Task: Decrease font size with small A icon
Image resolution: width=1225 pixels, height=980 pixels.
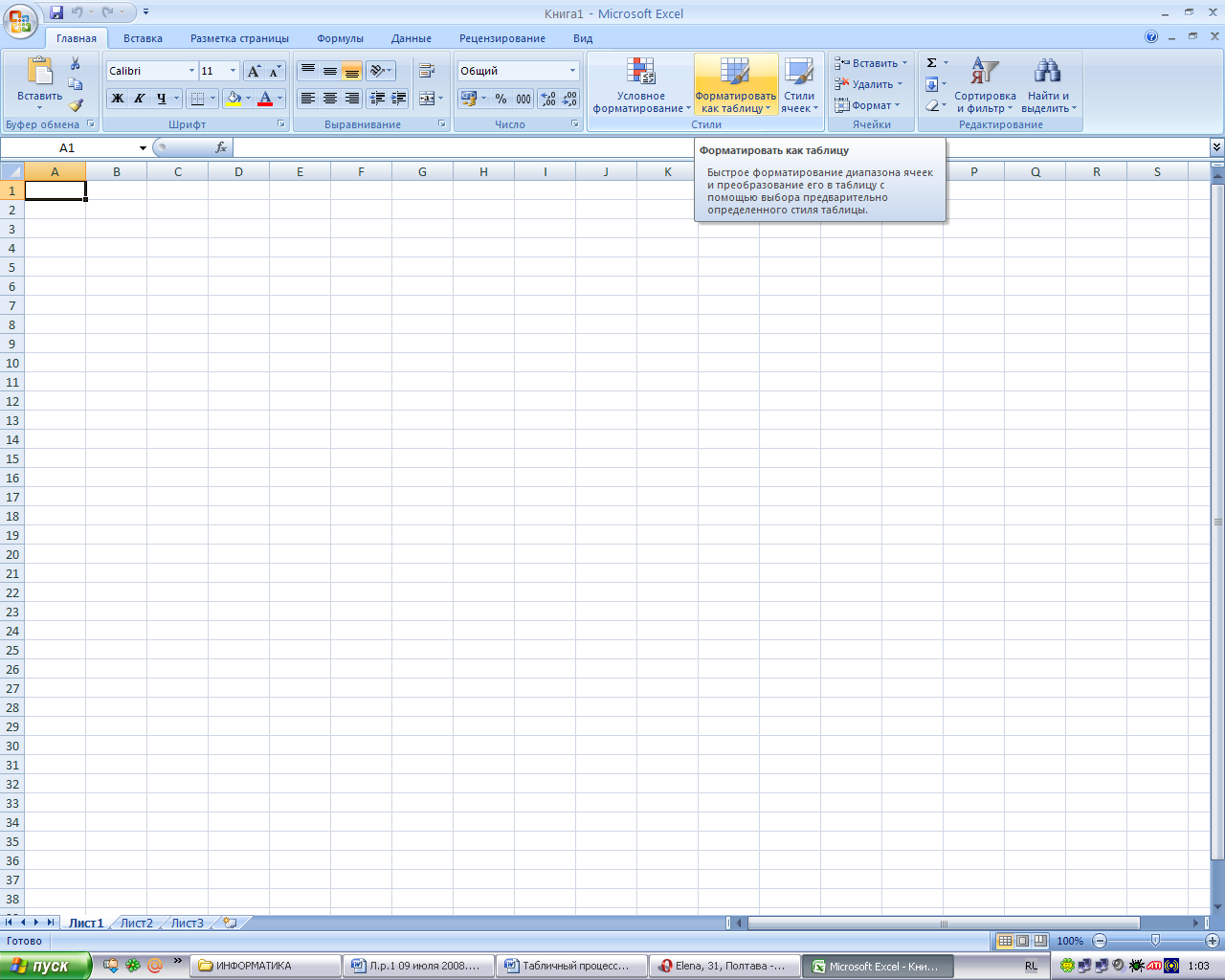Action: pyautogui.click(x=275, y=71)
